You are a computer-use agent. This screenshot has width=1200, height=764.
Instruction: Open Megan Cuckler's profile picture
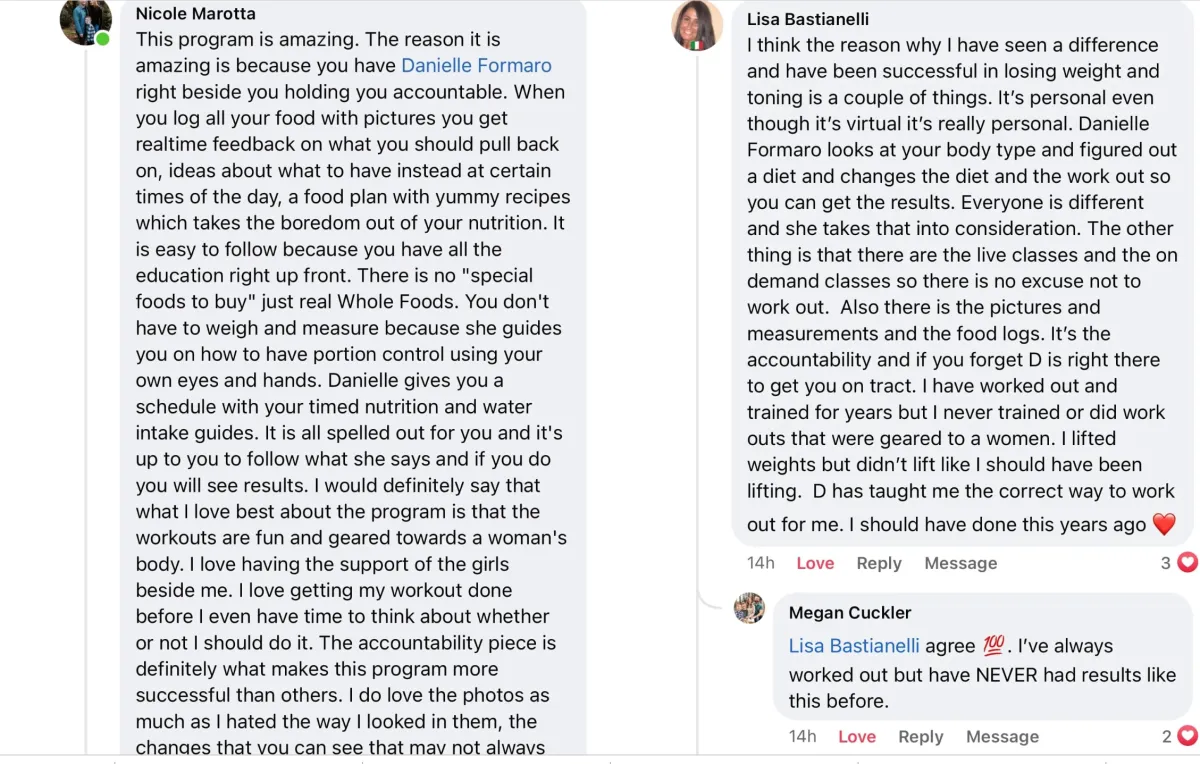tap(749, 608)
